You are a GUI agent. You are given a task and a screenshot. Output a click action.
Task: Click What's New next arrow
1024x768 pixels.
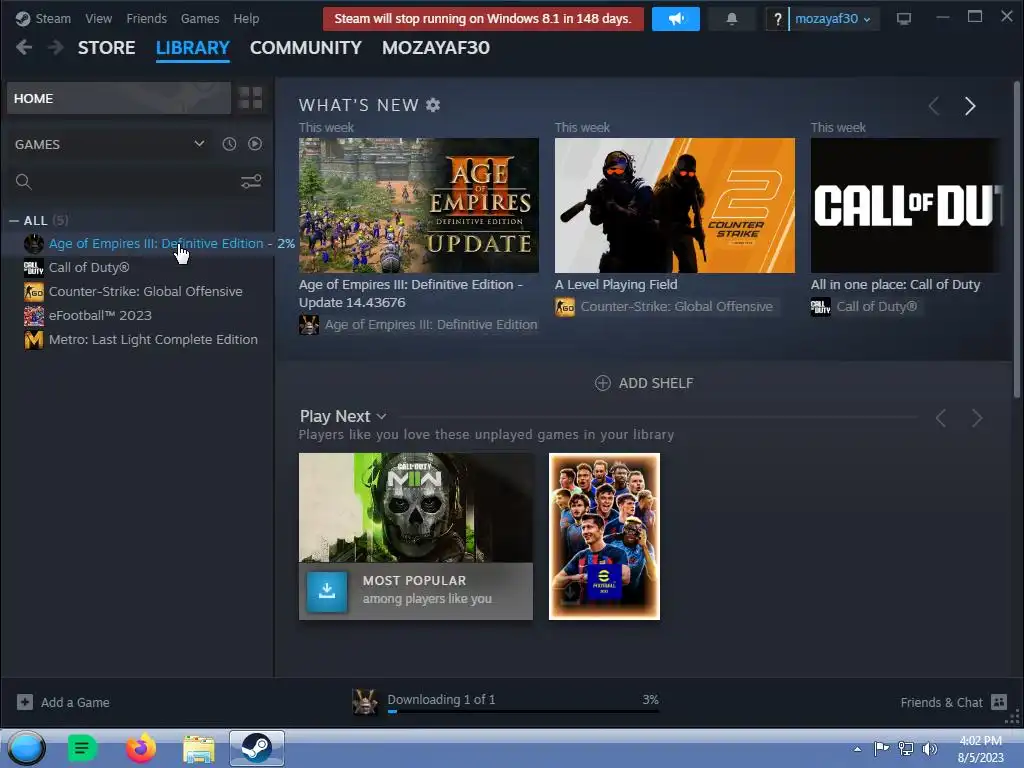tap(970, 106)
